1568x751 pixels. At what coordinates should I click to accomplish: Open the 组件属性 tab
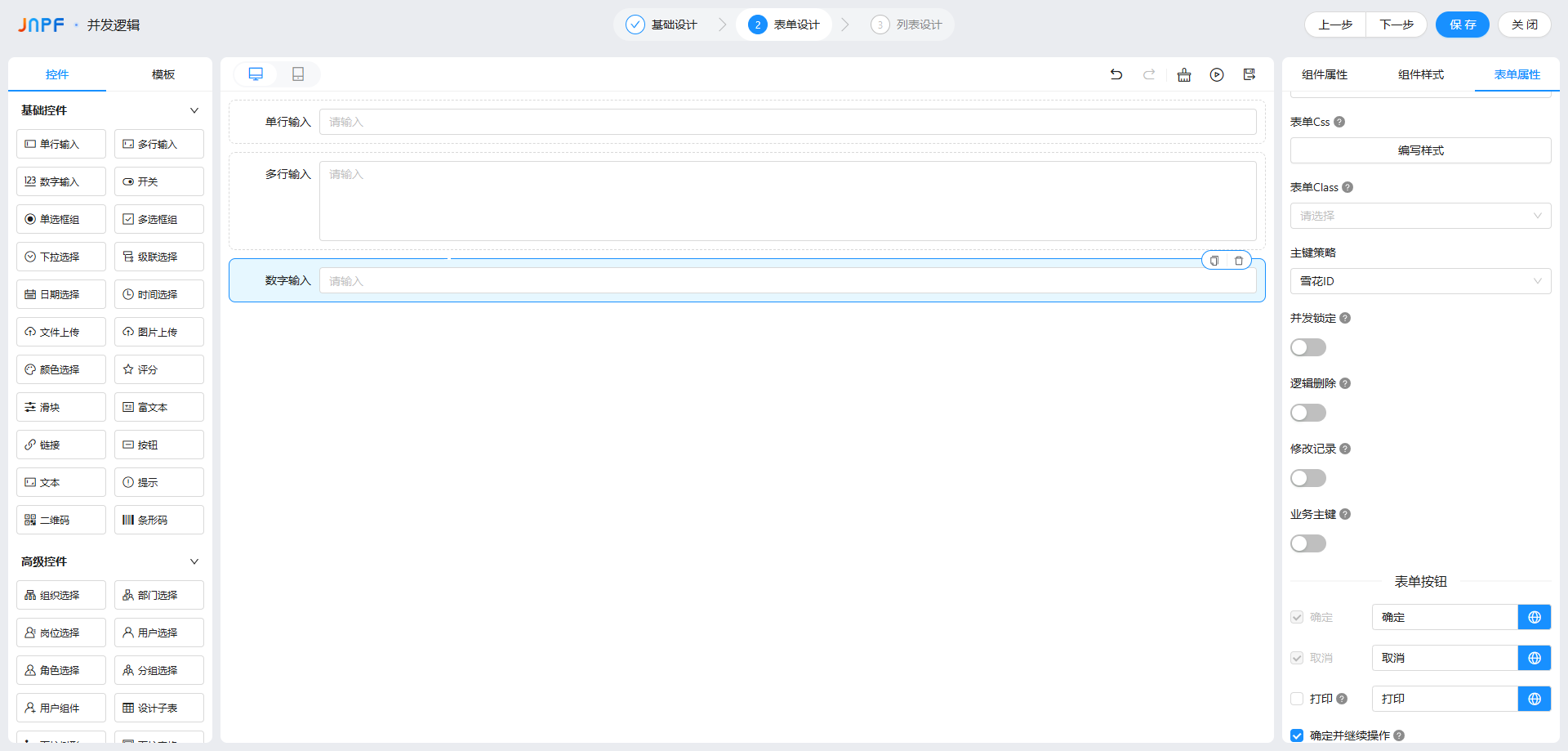(1325, 74)
